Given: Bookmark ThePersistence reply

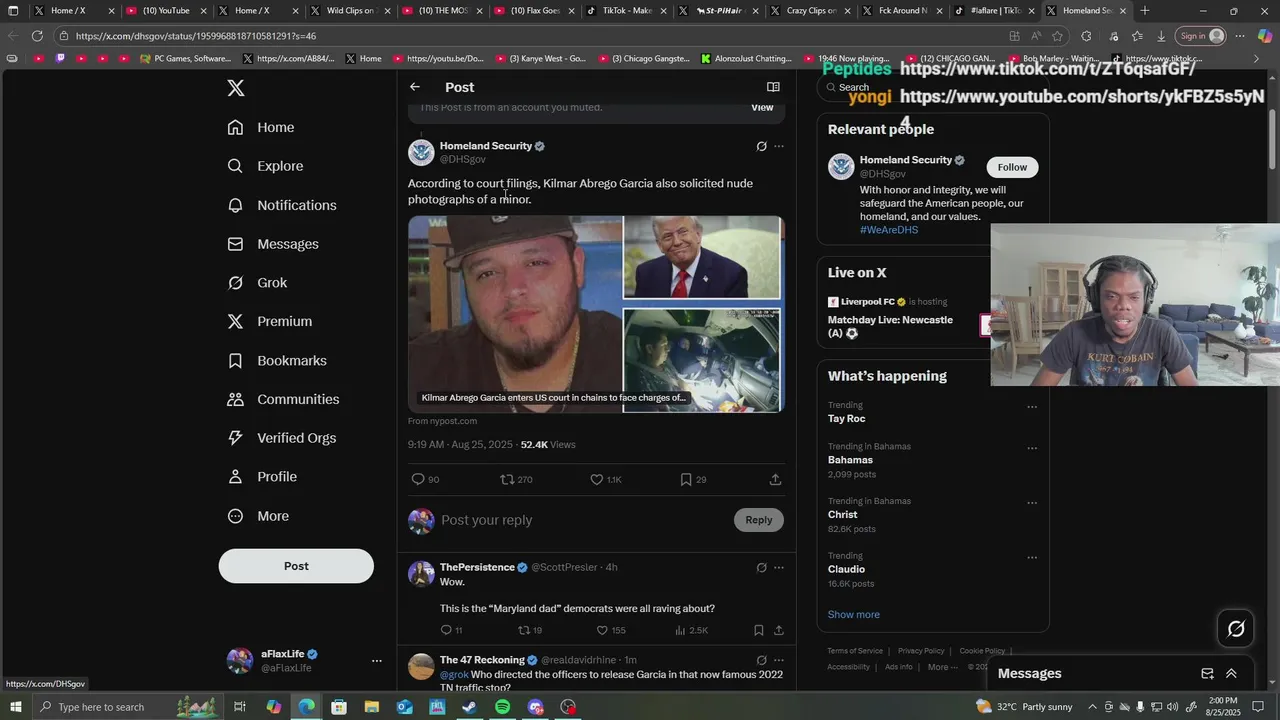Looking at the screenshot, I should point(758,630).
